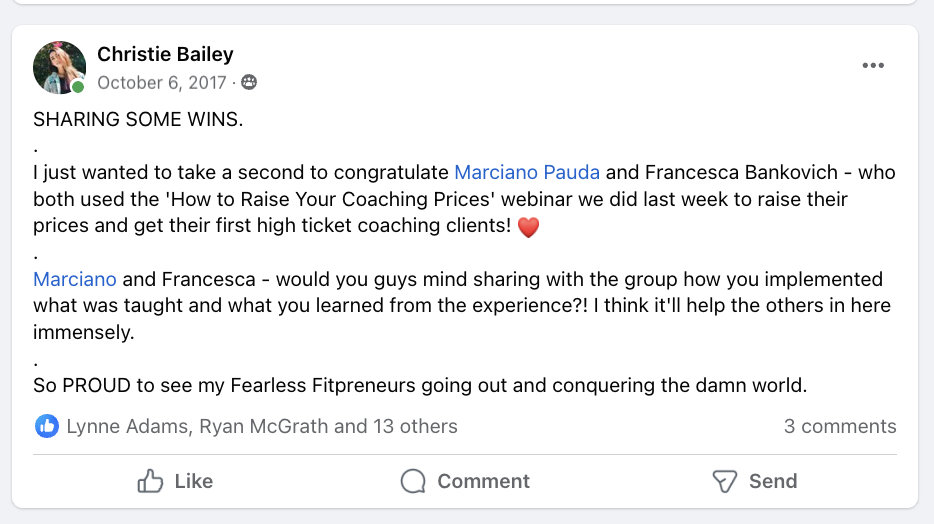Open Ryan McGrath in the reactions list
Screen dimensions: 934x524
point(263,426)
